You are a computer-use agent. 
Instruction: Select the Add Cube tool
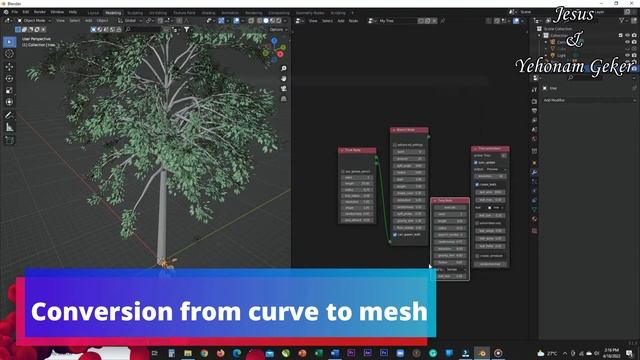[9, 140]
